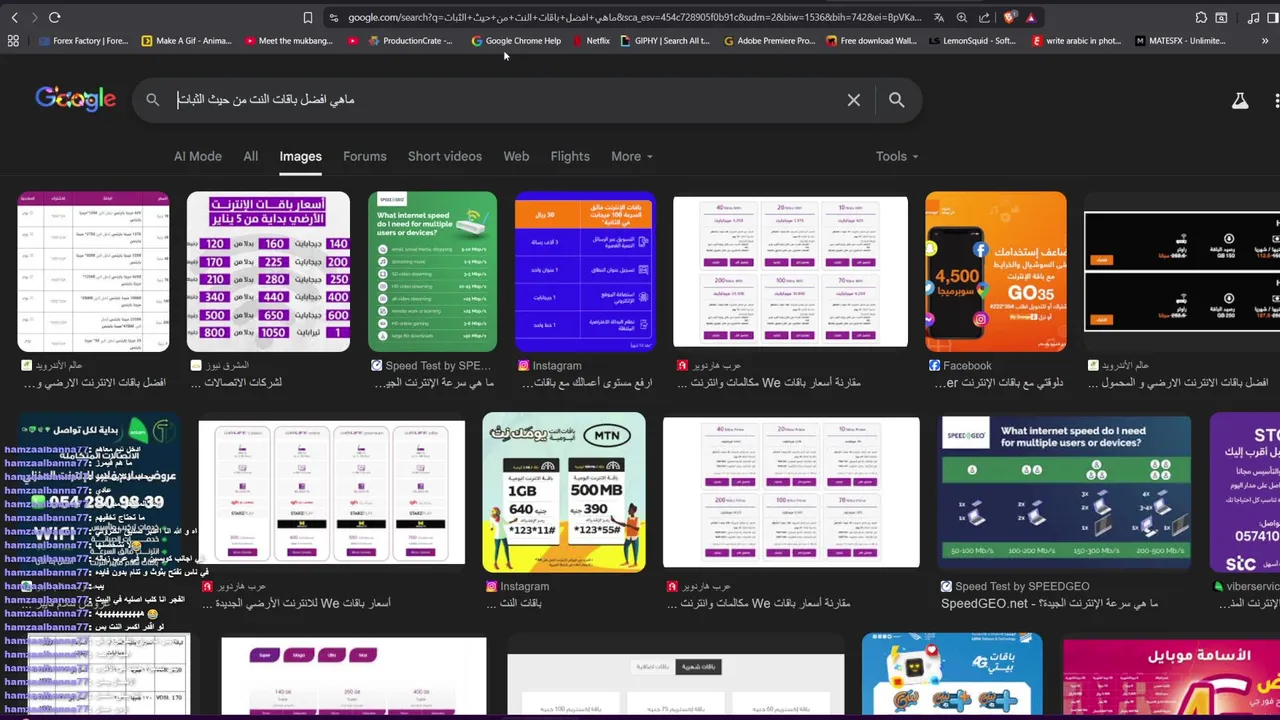Open Brave Rewards triangle icon

pyautogui.click(x=1030, y=17)
